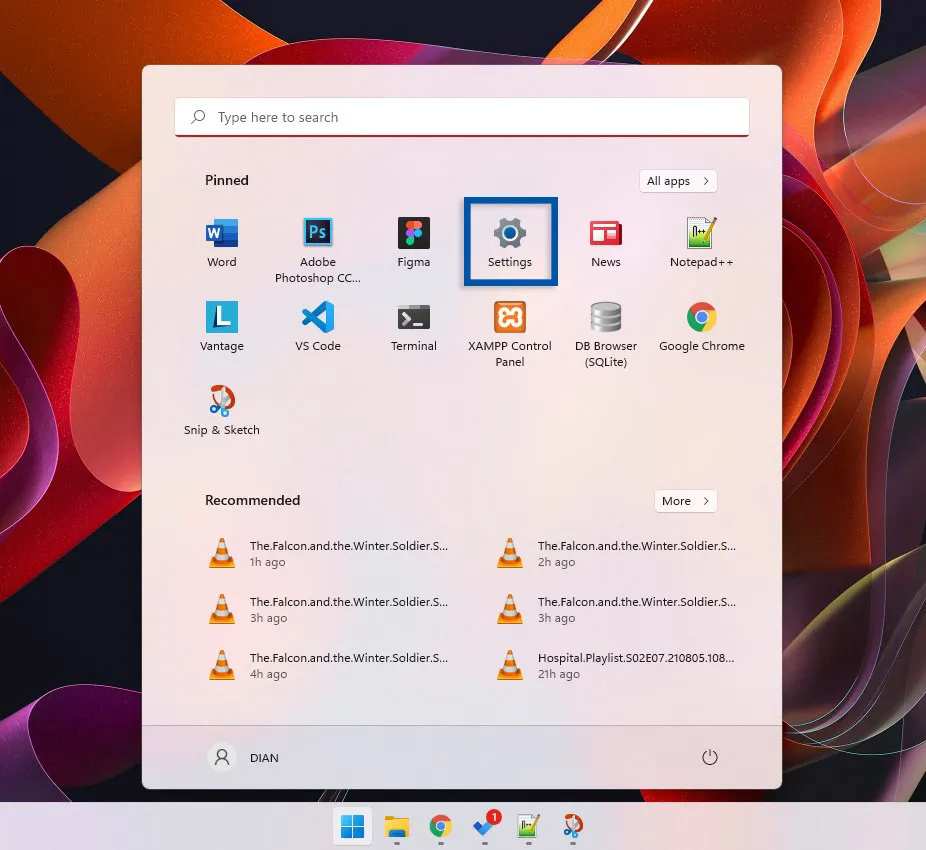Show More recommended items

coord(685,501)
